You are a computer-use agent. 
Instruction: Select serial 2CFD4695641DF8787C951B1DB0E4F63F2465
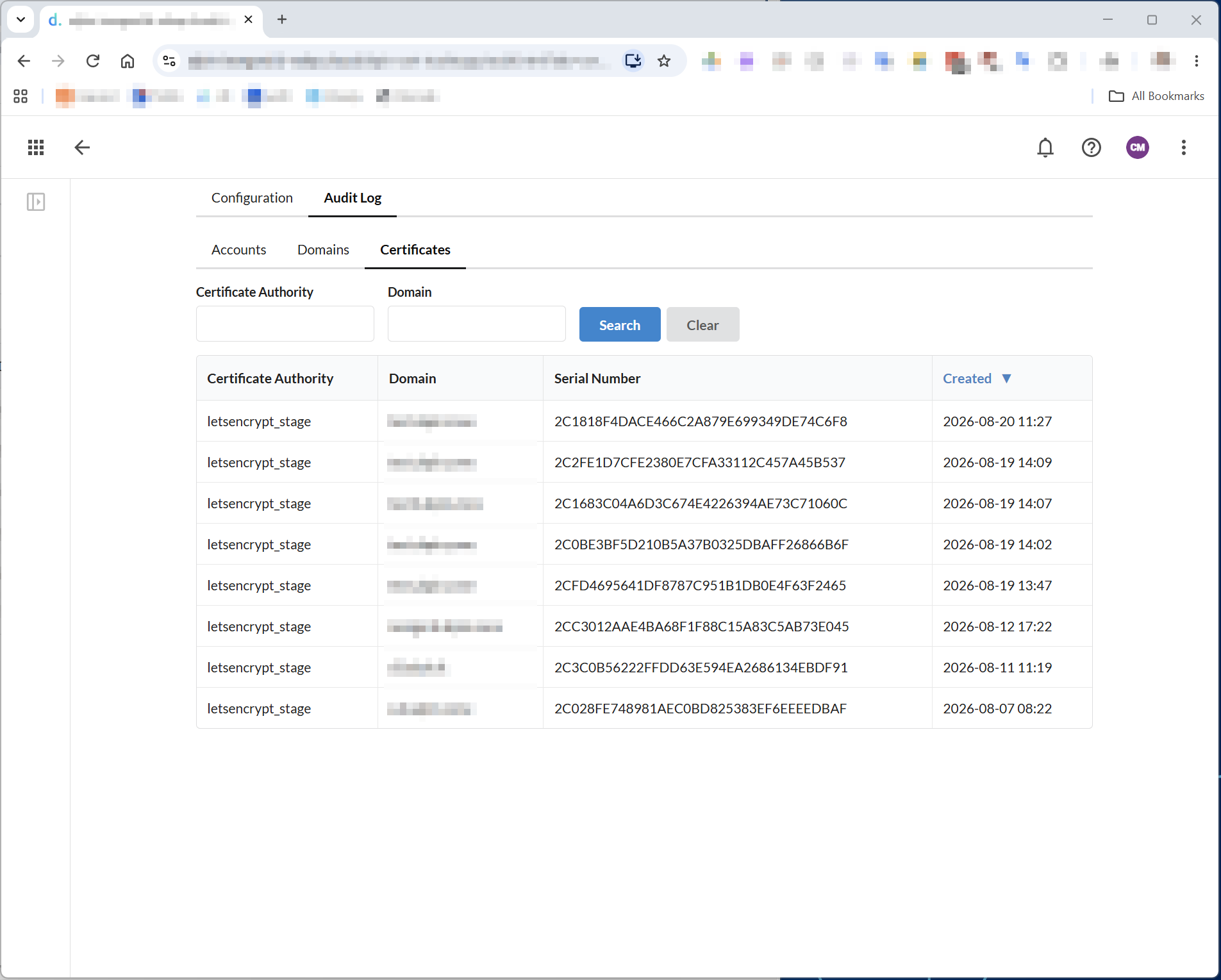point(700,586)
